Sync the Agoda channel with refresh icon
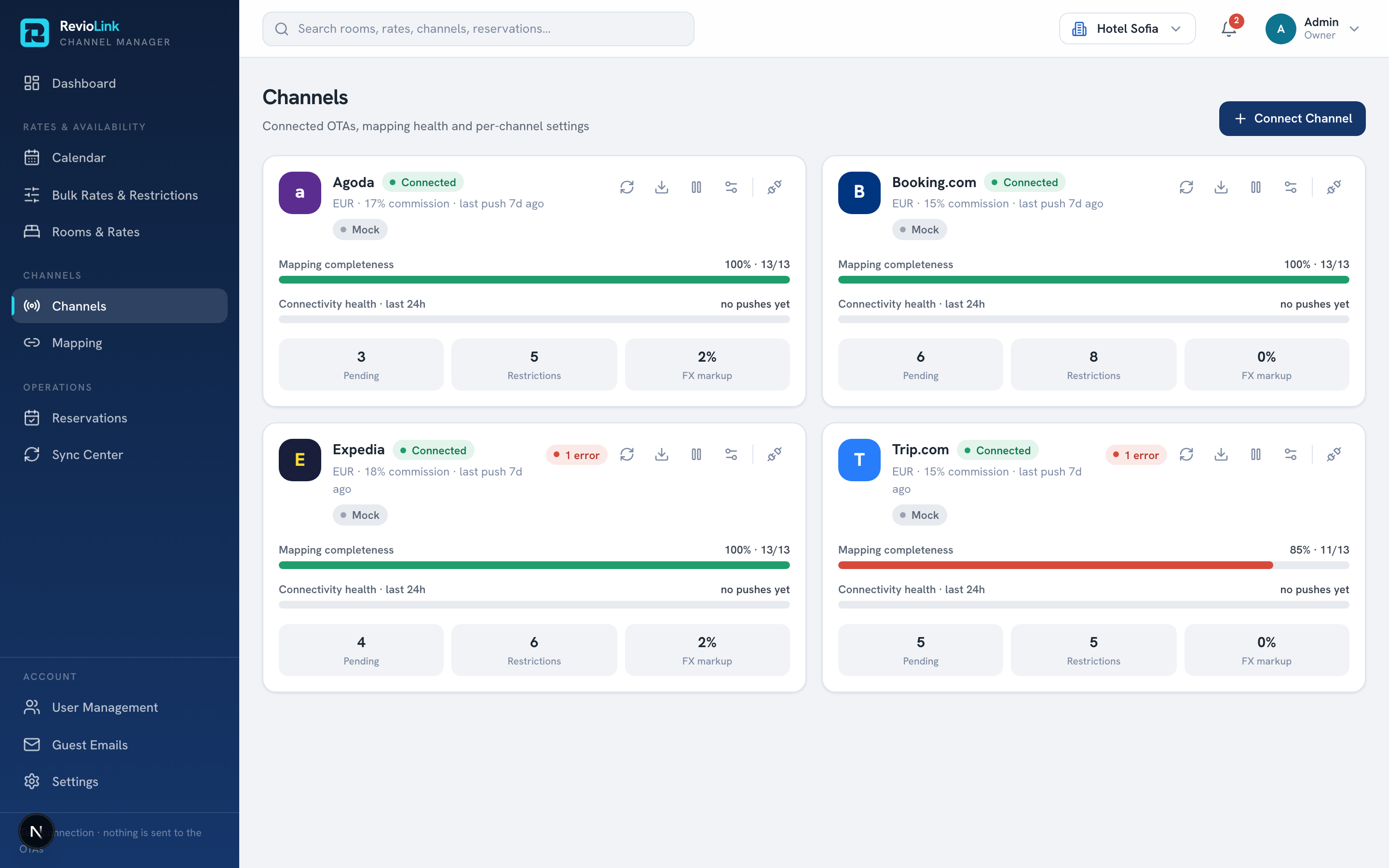The image size is (1389, 868). click(x=627, y=187)
